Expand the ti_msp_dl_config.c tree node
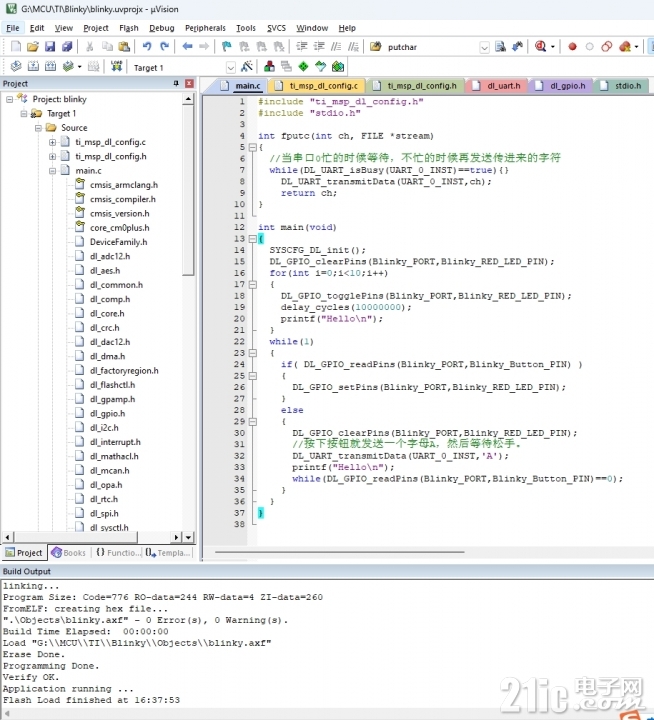This screenshot has width=654, height=720. [52, 142]
